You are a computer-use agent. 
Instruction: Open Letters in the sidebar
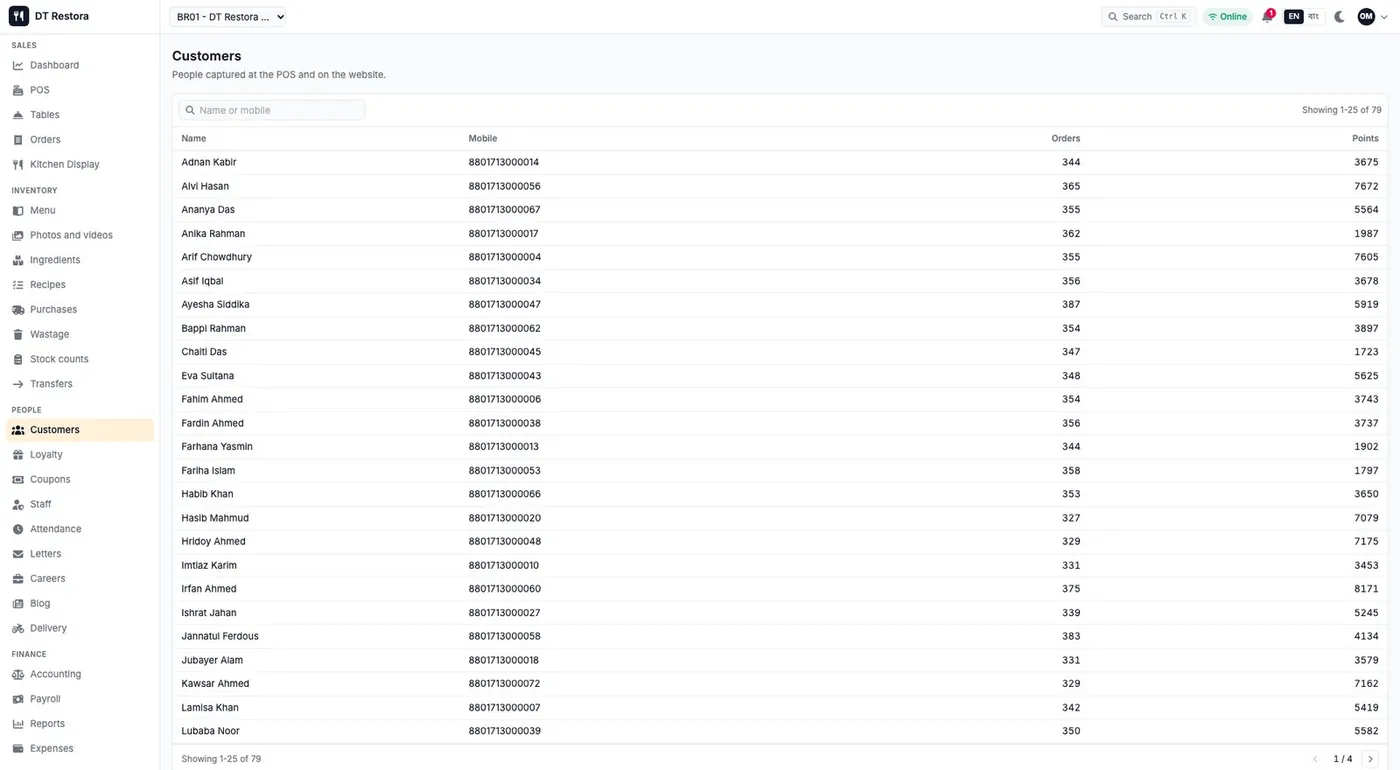pyautogui.click(x=80, y=554)
